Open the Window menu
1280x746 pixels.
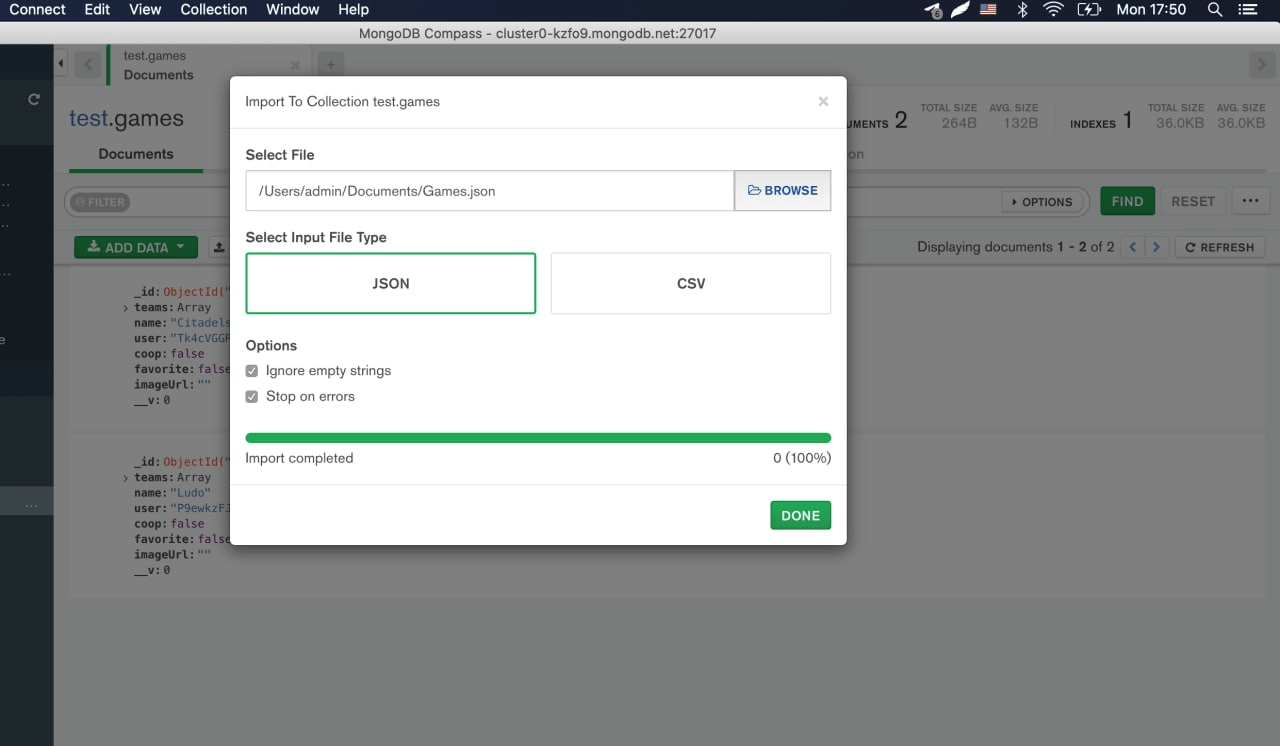click(293, 10)
